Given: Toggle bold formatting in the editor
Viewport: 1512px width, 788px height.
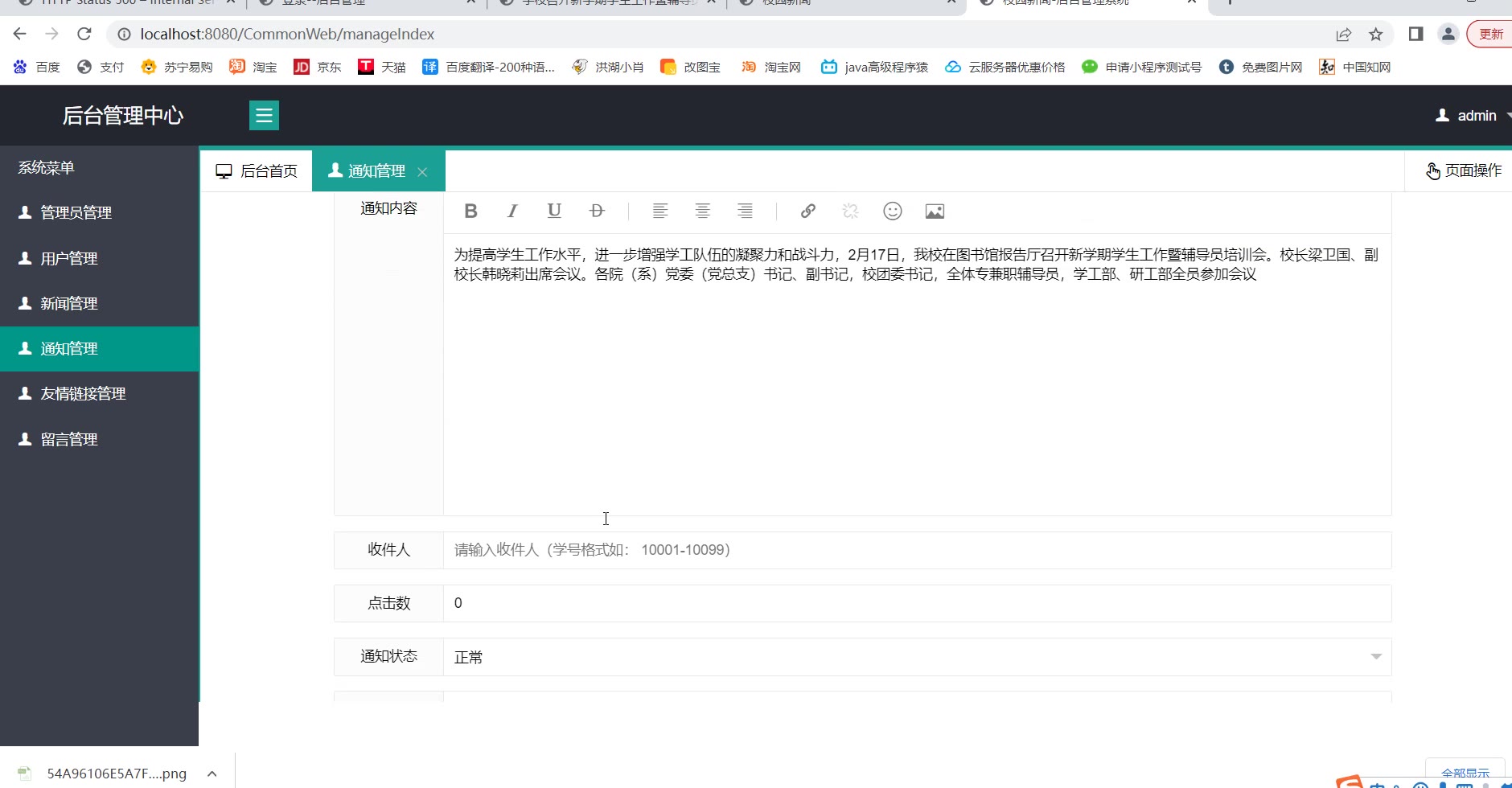Looking at the screenshot, I should coord(471,211).
